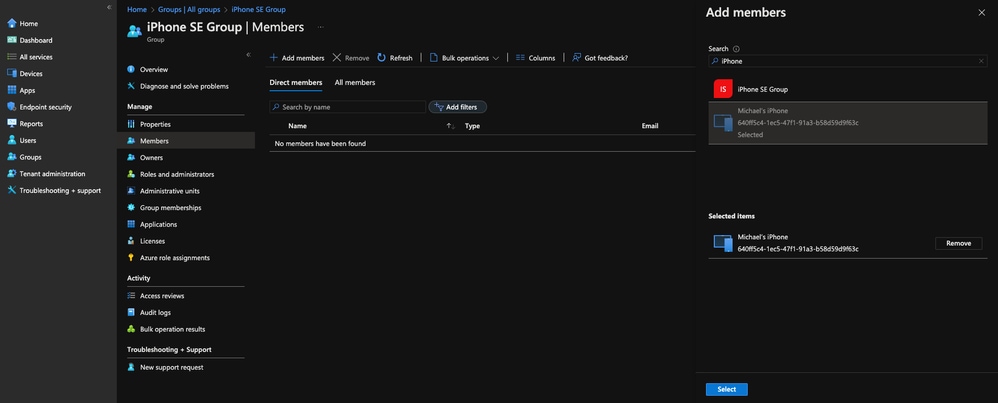
Task: Follow the Groups | All groups breadcrumb link
Action: [189, 10]
